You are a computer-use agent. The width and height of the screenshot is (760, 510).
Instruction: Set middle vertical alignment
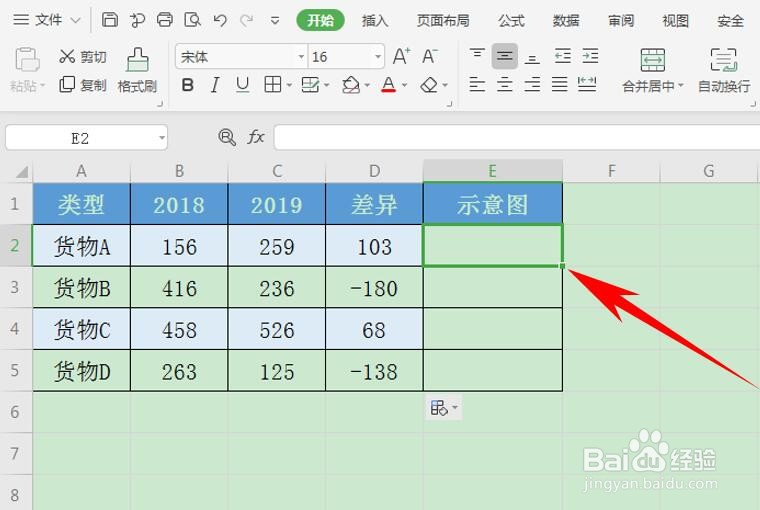[x=505, y=56]
